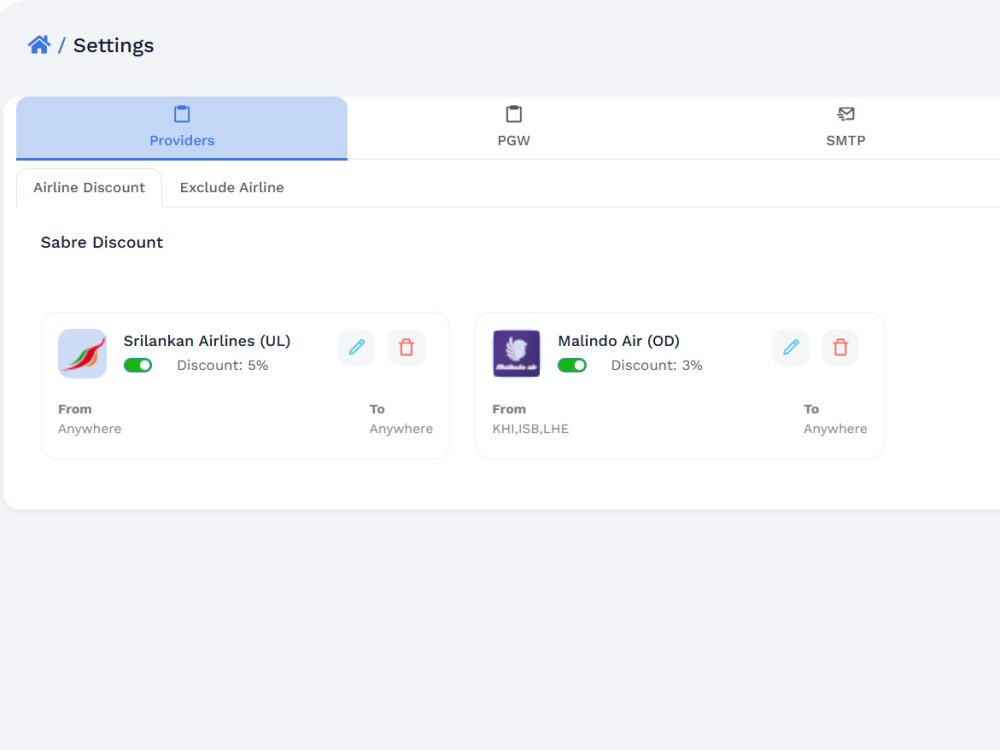Delete the Malindo Air discount

841,348
